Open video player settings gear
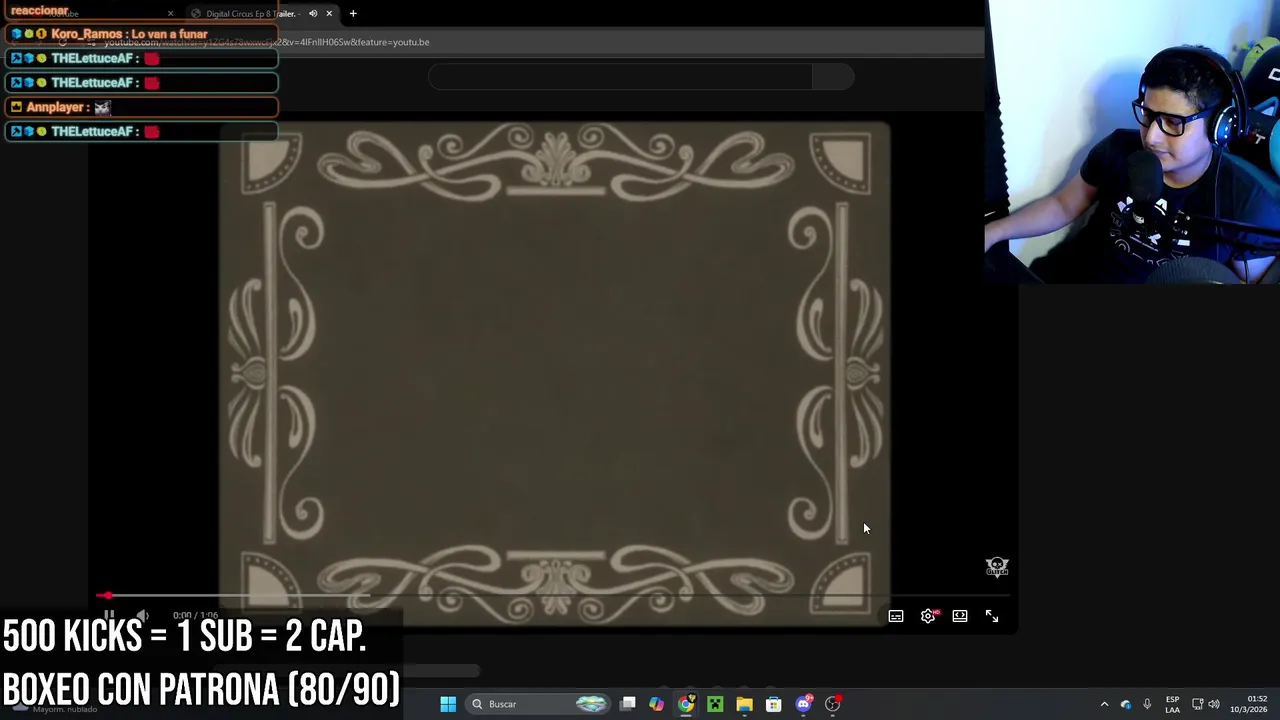Image resolution: width=1280 pixels, height=720 pixels. pos(928,617)
